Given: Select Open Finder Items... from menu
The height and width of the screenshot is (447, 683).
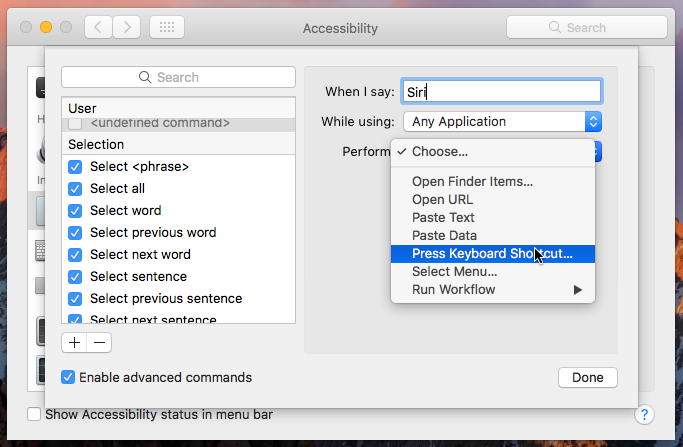Looking at the screenshot, I should tap(493, 182).
